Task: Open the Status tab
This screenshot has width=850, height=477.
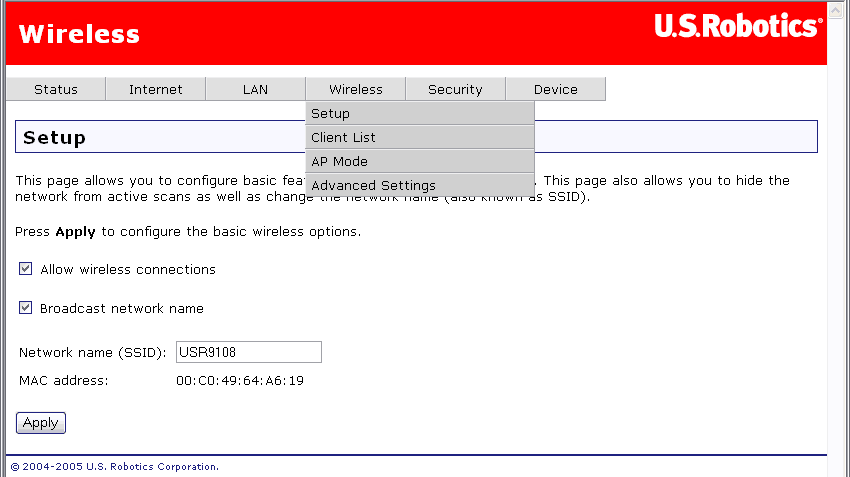Action: click(x=56, y=89)
